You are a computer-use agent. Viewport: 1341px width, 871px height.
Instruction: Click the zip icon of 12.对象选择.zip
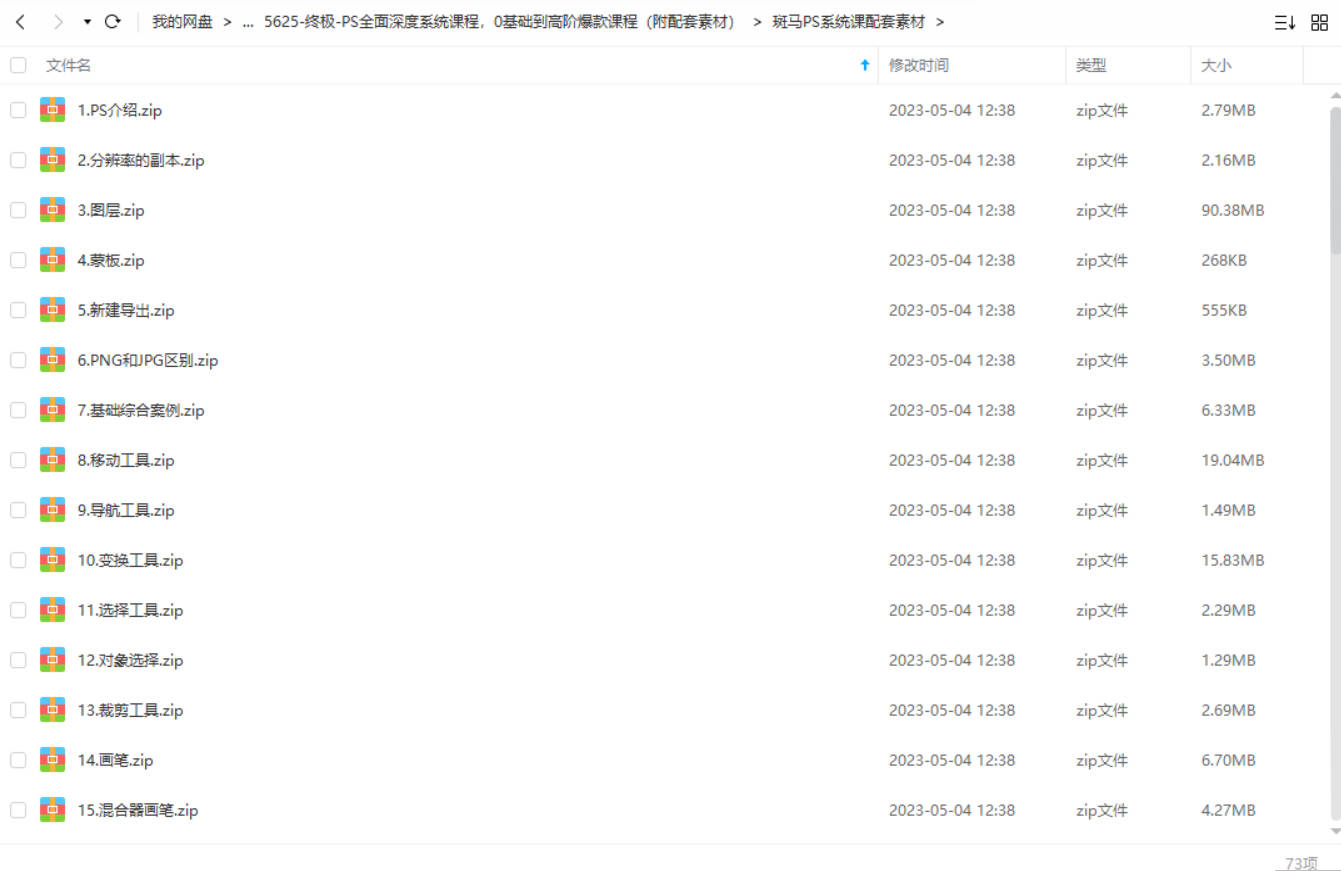(53, 660)
